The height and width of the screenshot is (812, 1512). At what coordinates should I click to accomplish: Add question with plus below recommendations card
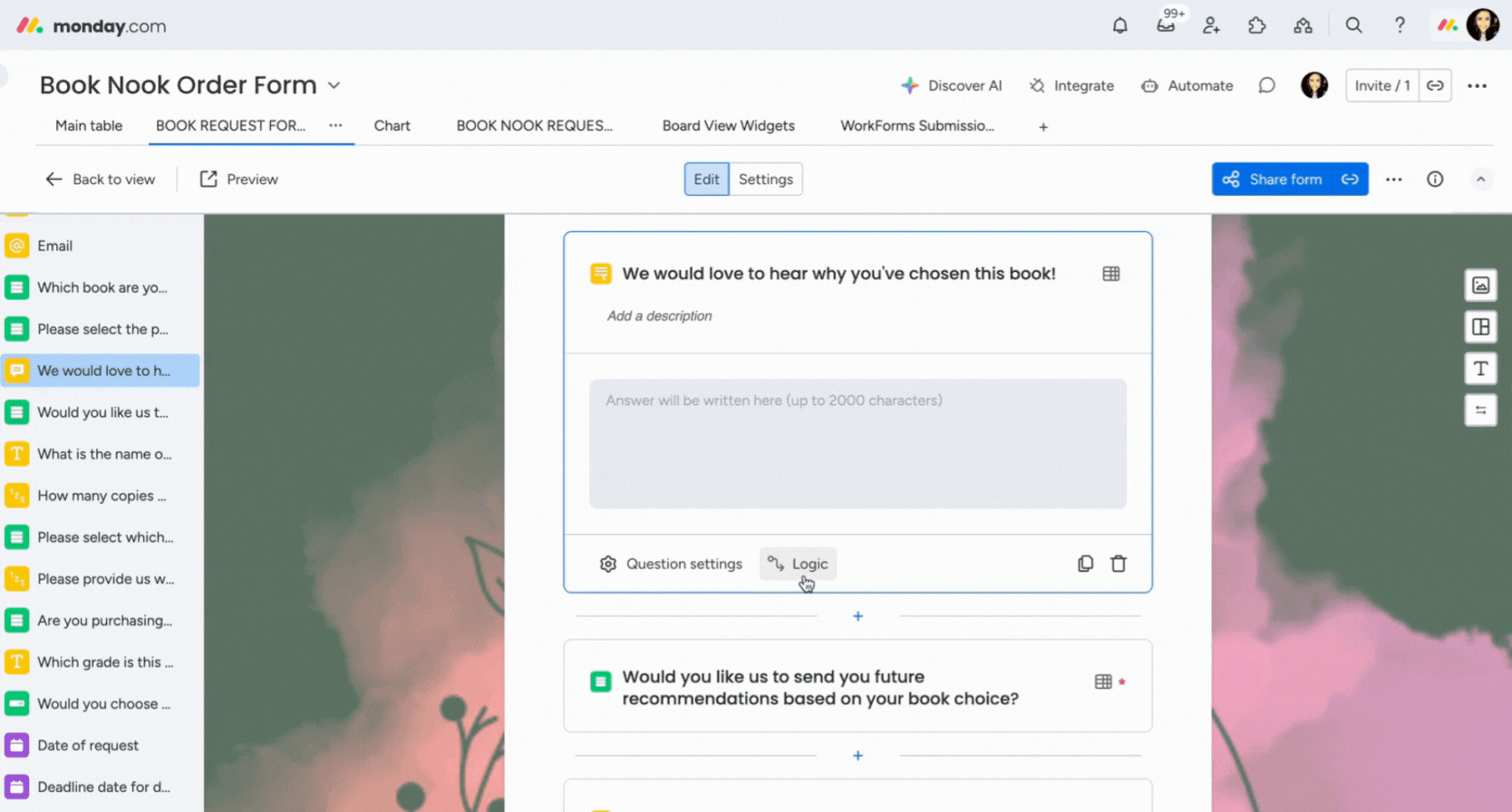858,756
